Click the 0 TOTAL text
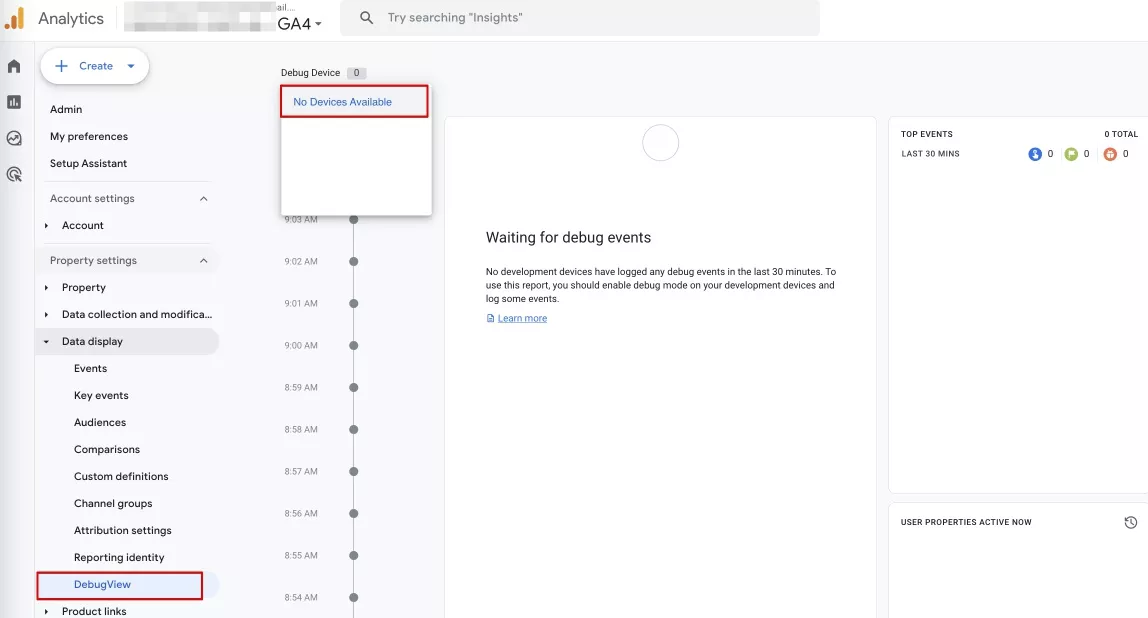Image resolution: width=1148 pixels, height=618 pixels. [x=1121, y=134]
